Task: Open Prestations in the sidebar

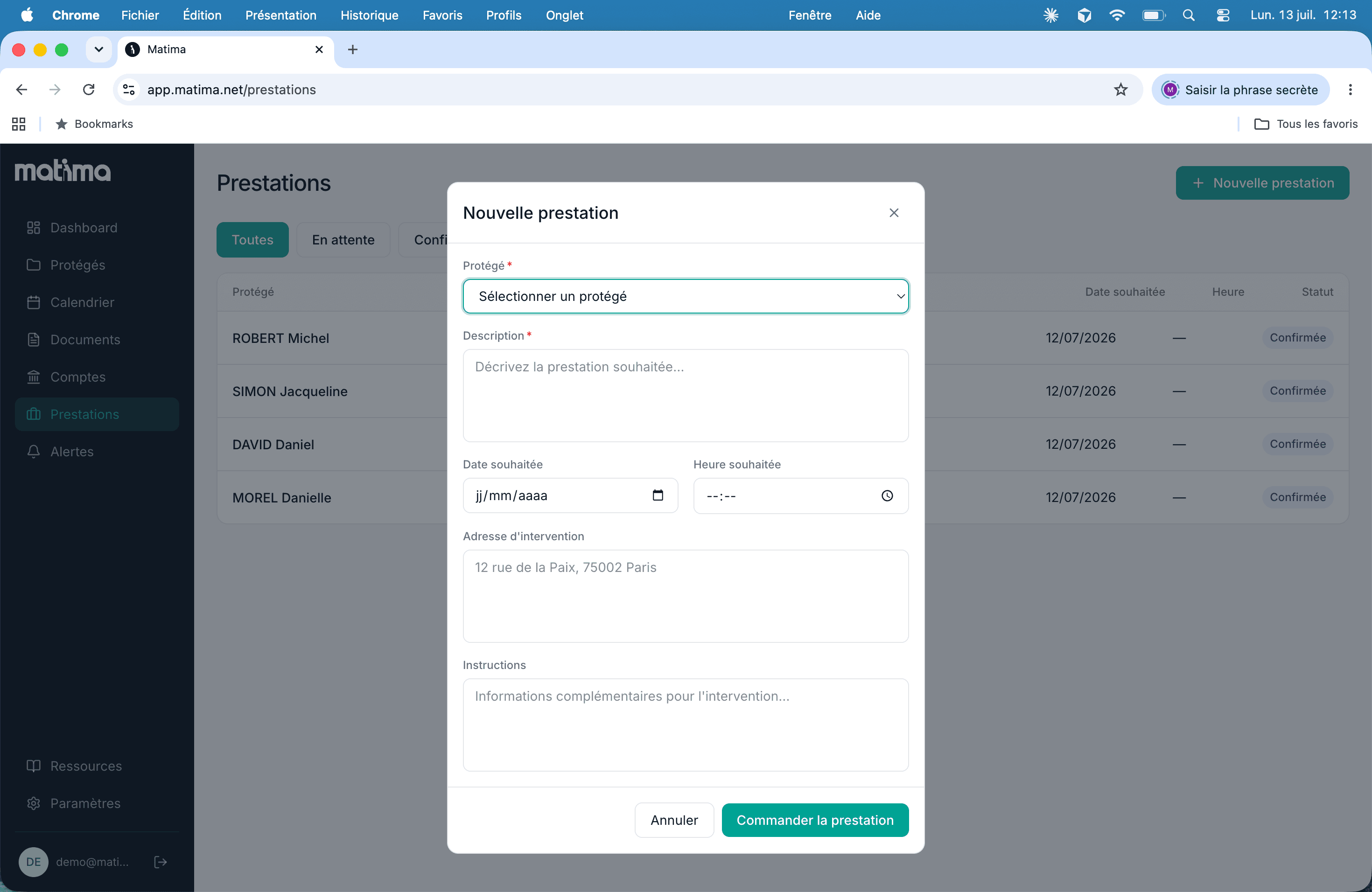Action: 97,414
